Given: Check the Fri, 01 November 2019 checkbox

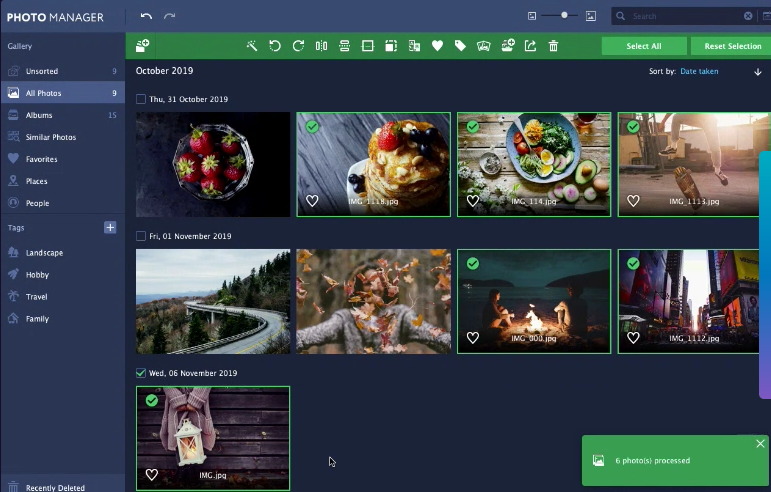Looking at the screenshot, I should [x=141, y=236].
